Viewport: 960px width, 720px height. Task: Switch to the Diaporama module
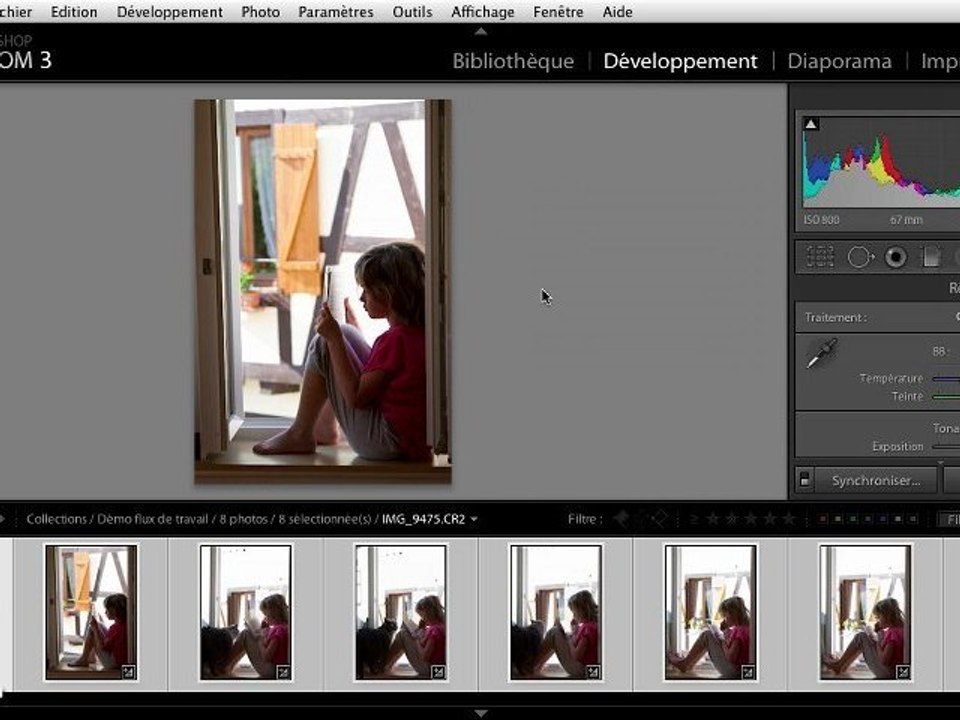[839, 61]
